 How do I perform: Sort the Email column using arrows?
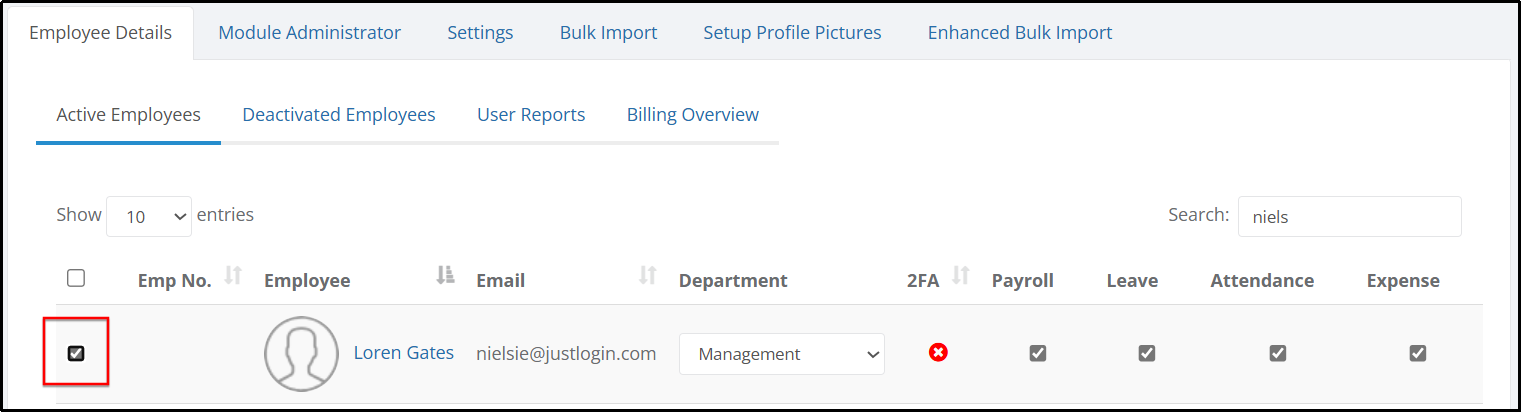pos(648,275)
